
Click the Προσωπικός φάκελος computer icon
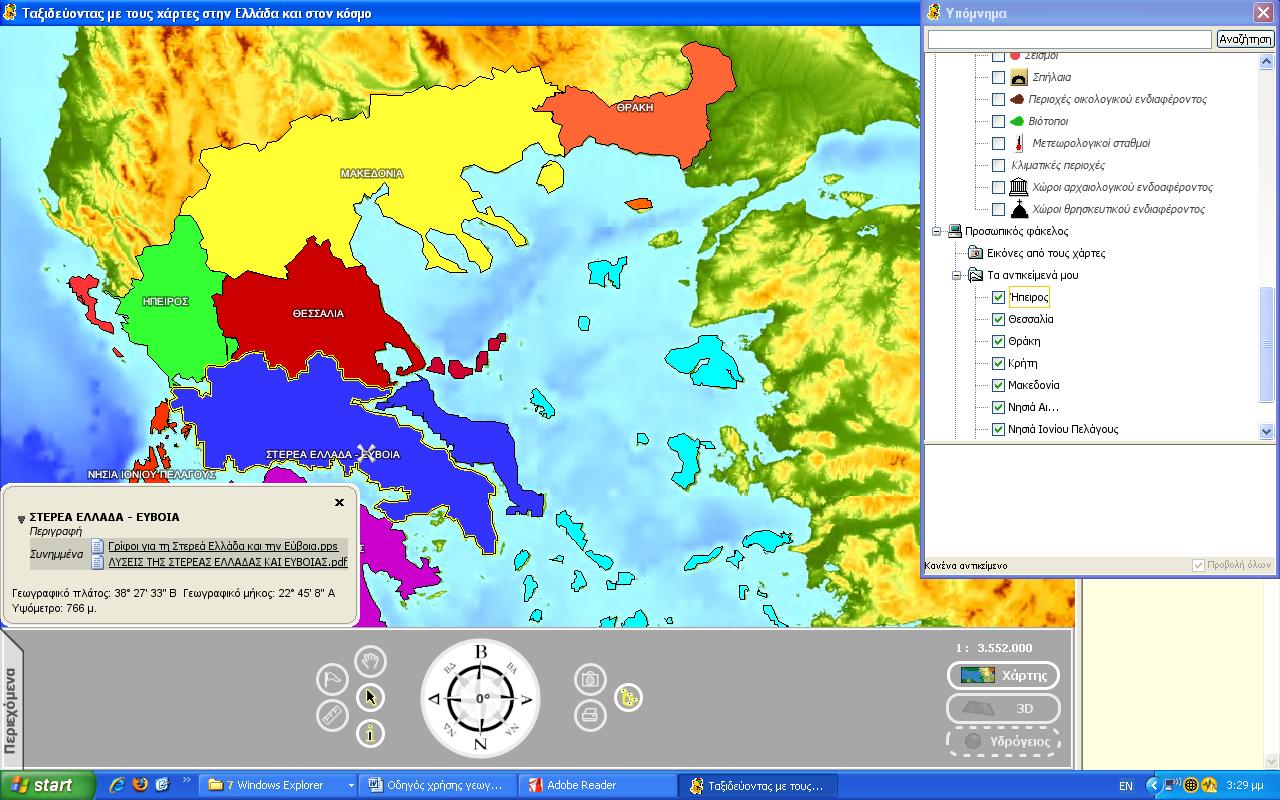pos(955,231)
